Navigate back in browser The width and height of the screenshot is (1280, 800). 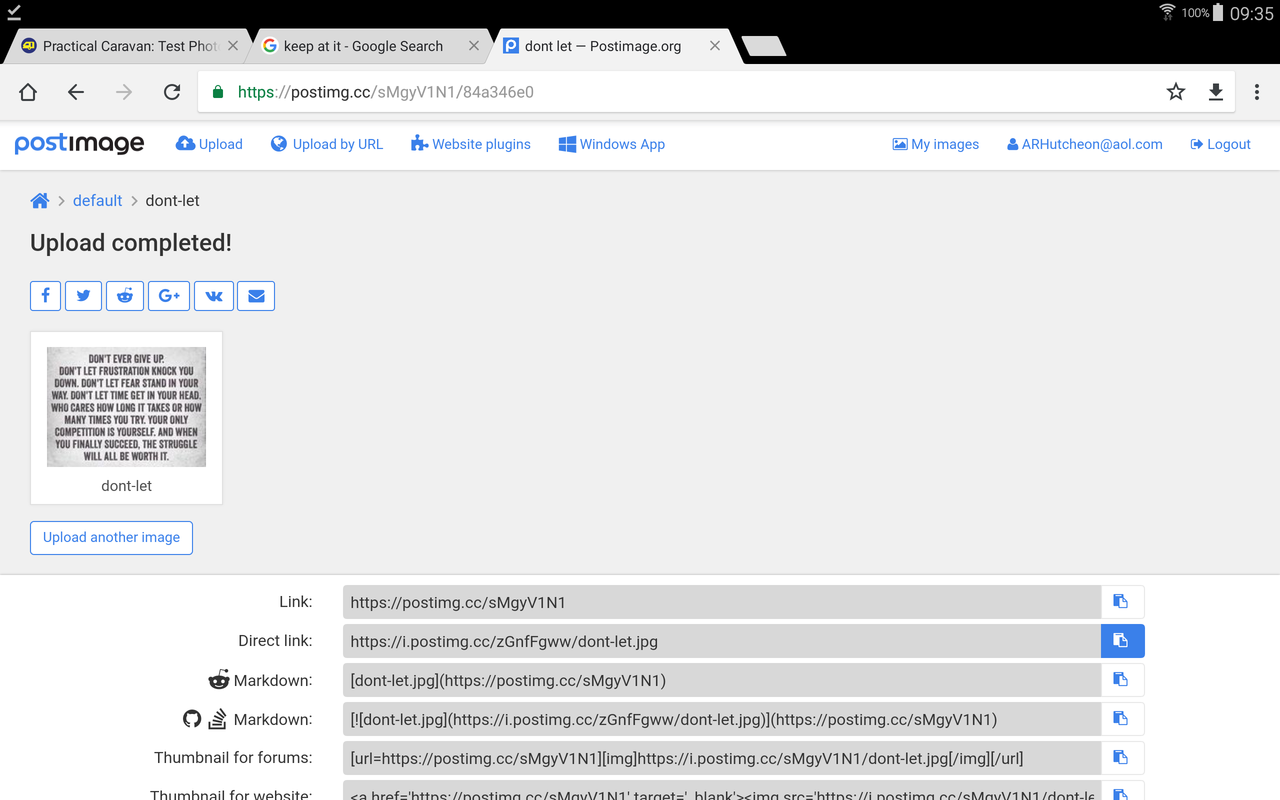tap(76, 92)
